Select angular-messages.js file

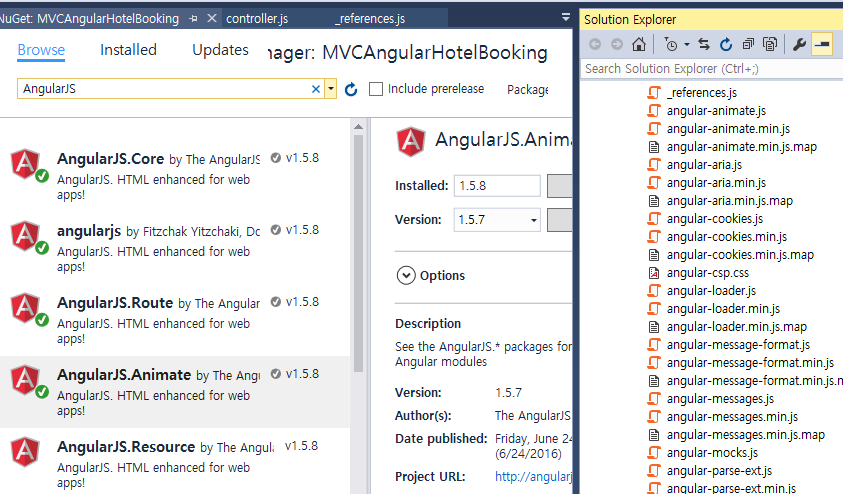click(x=720, y=399)
